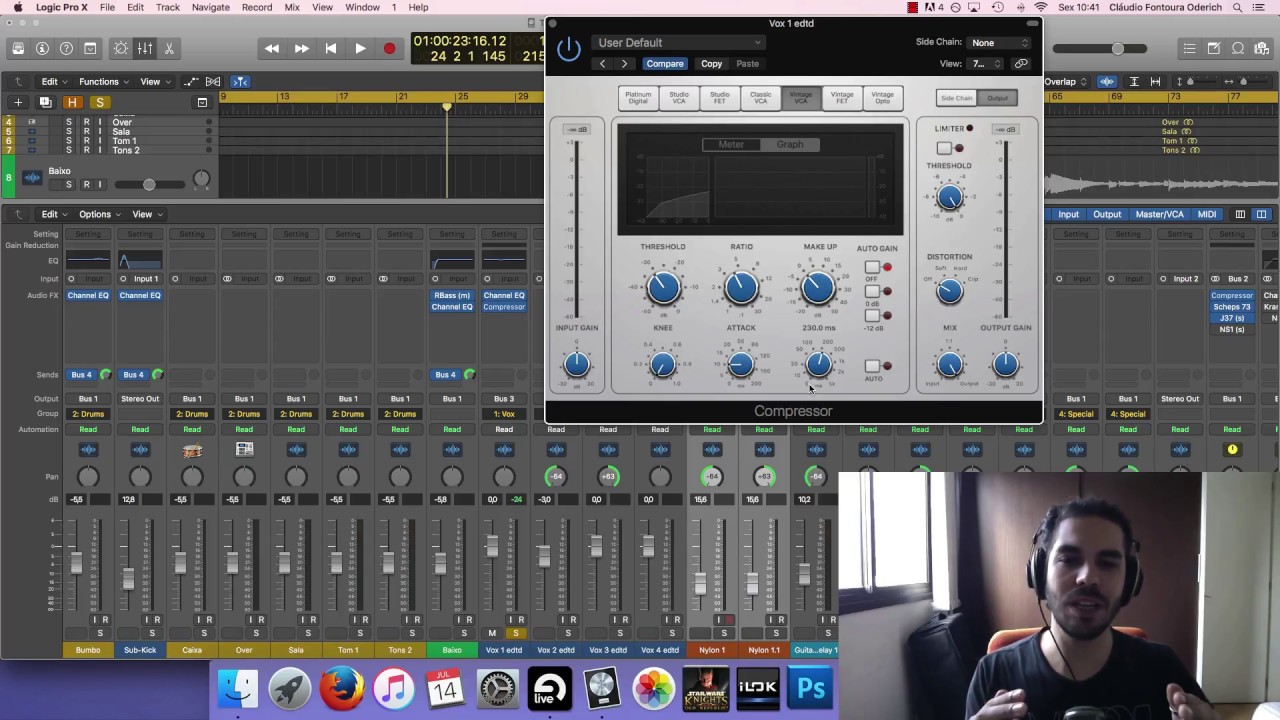
Task: Open the mixer via the toolbar Mixers icon
Action: 145,48
